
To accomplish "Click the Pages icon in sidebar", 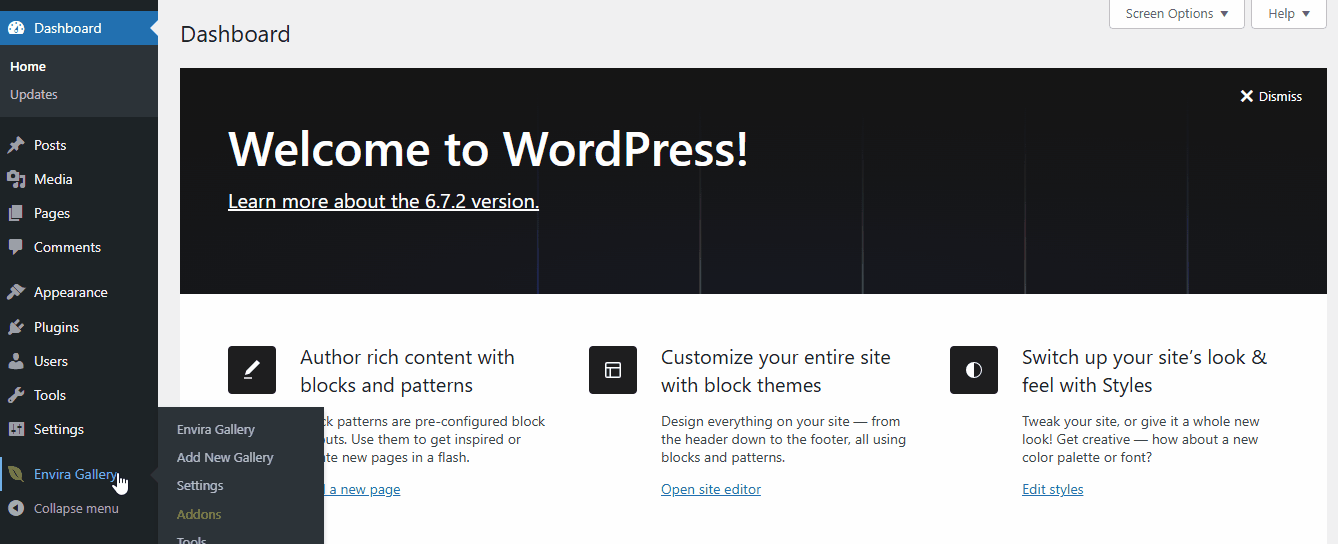I will coord(16,213).
